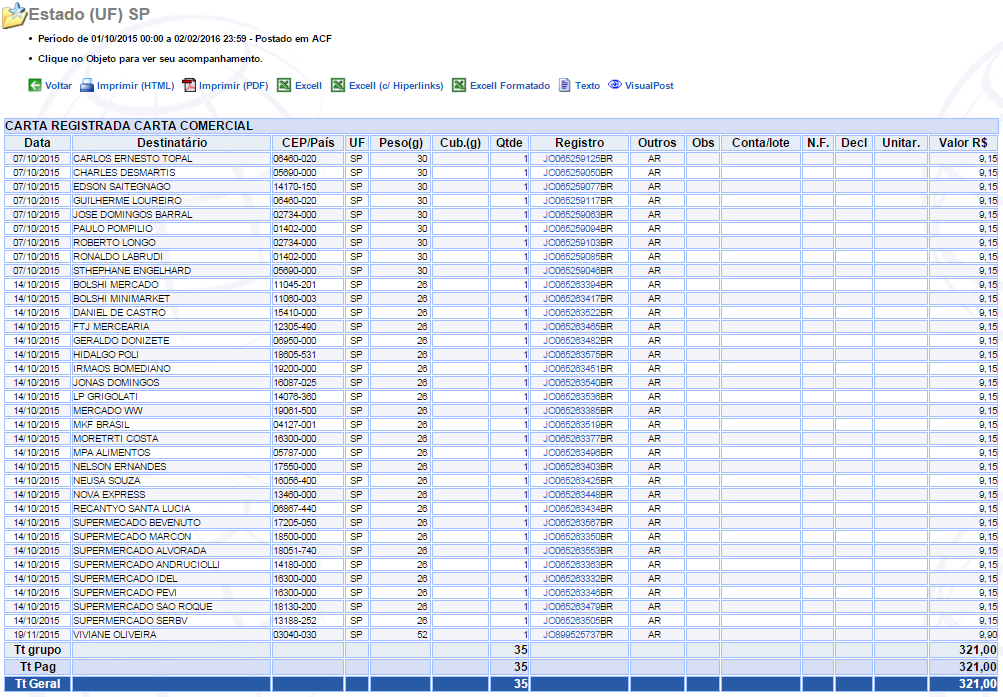This screenshot has width=1003, height=697.
Task: Go back using the Voltar link
Action: point(58,86)
